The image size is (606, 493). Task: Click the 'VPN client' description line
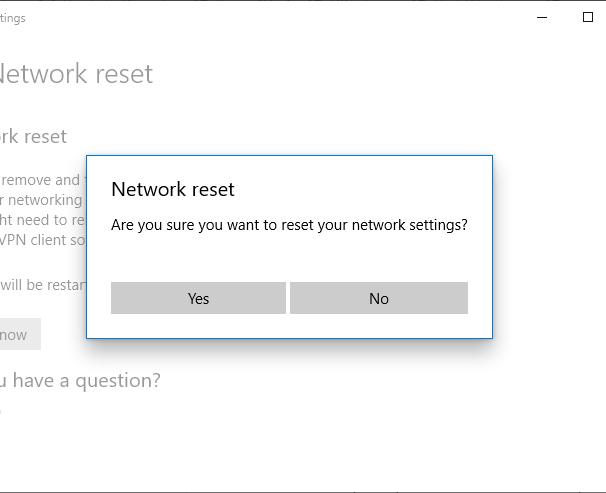(42, 240)
